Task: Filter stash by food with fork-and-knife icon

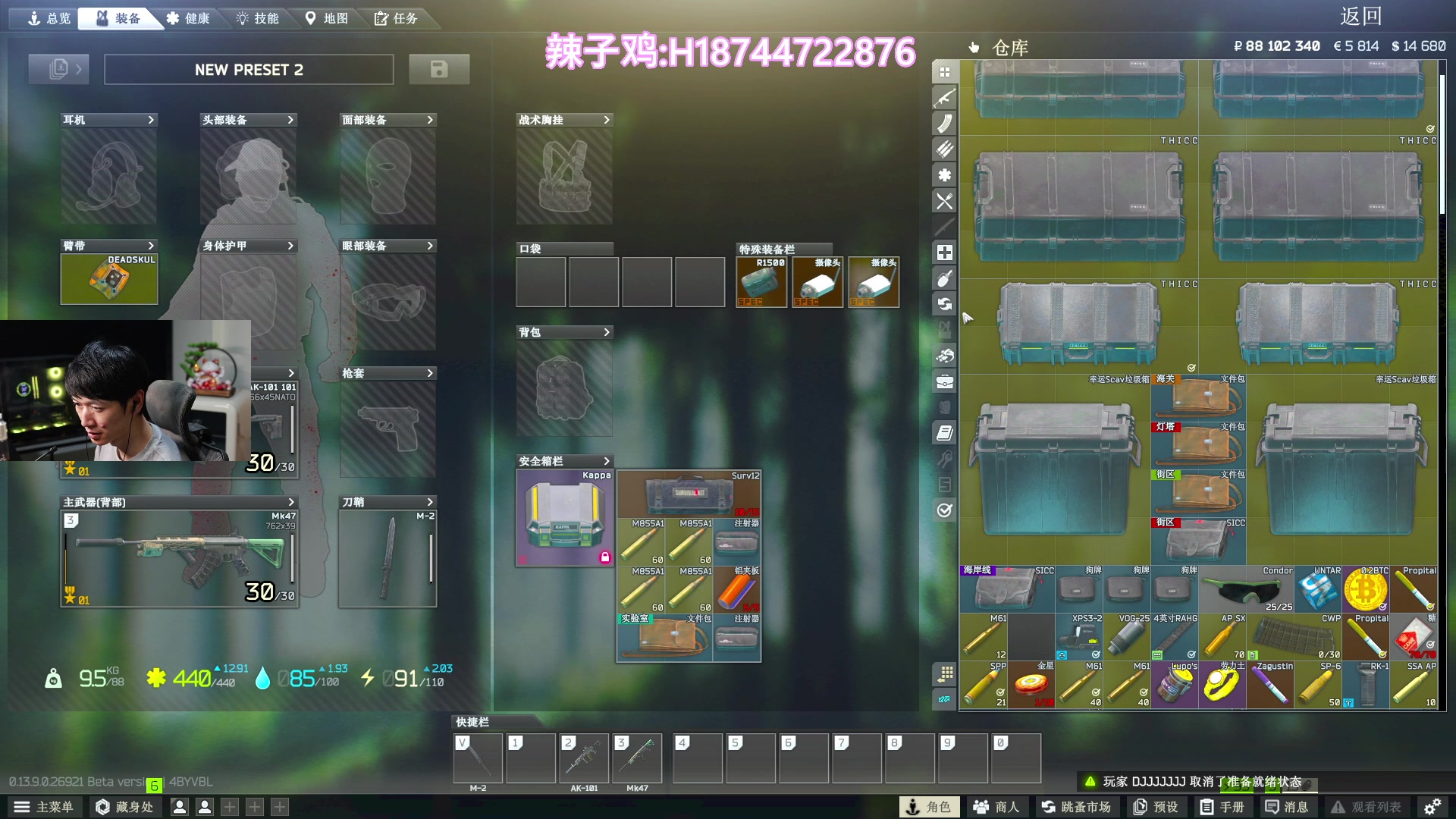Action: [x=944, y=201]
